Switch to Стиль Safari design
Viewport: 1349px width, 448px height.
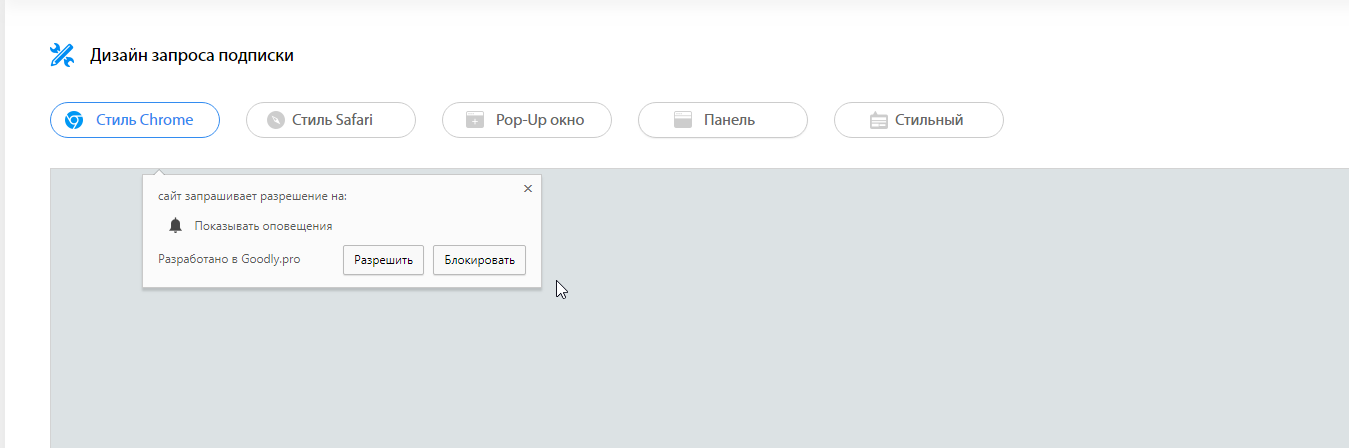pos(331,120)
